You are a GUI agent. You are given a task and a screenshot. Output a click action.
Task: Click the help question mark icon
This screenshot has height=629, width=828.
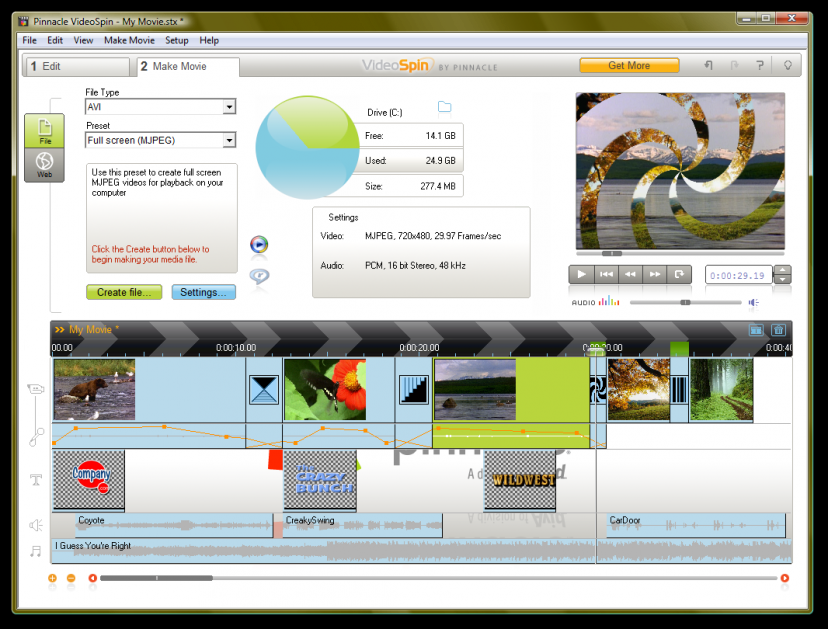(x=760, y=66)
